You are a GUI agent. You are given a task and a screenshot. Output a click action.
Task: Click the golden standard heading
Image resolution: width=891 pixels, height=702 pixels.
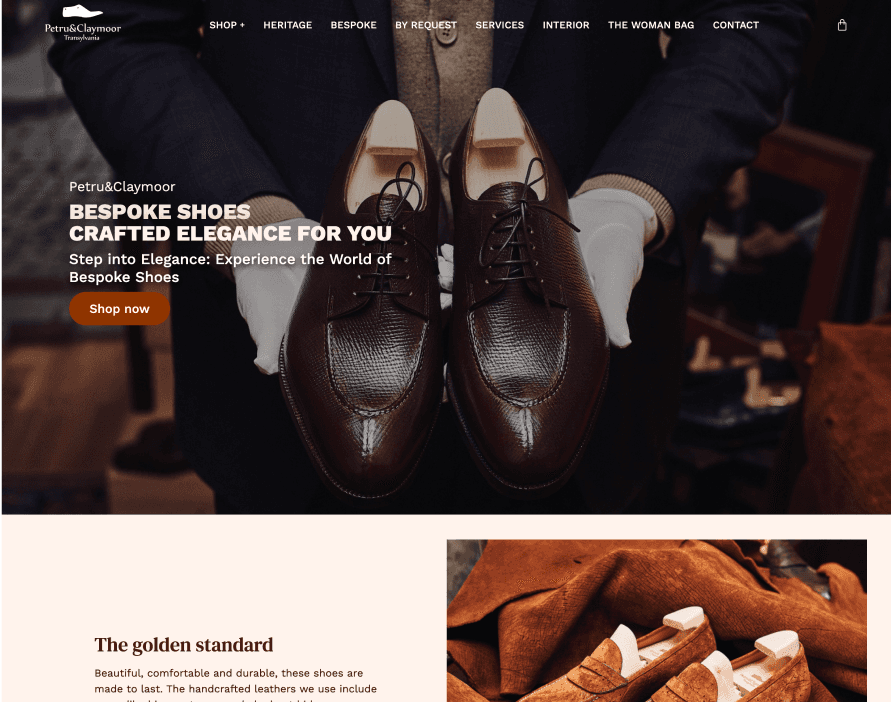tap(184, 645)
